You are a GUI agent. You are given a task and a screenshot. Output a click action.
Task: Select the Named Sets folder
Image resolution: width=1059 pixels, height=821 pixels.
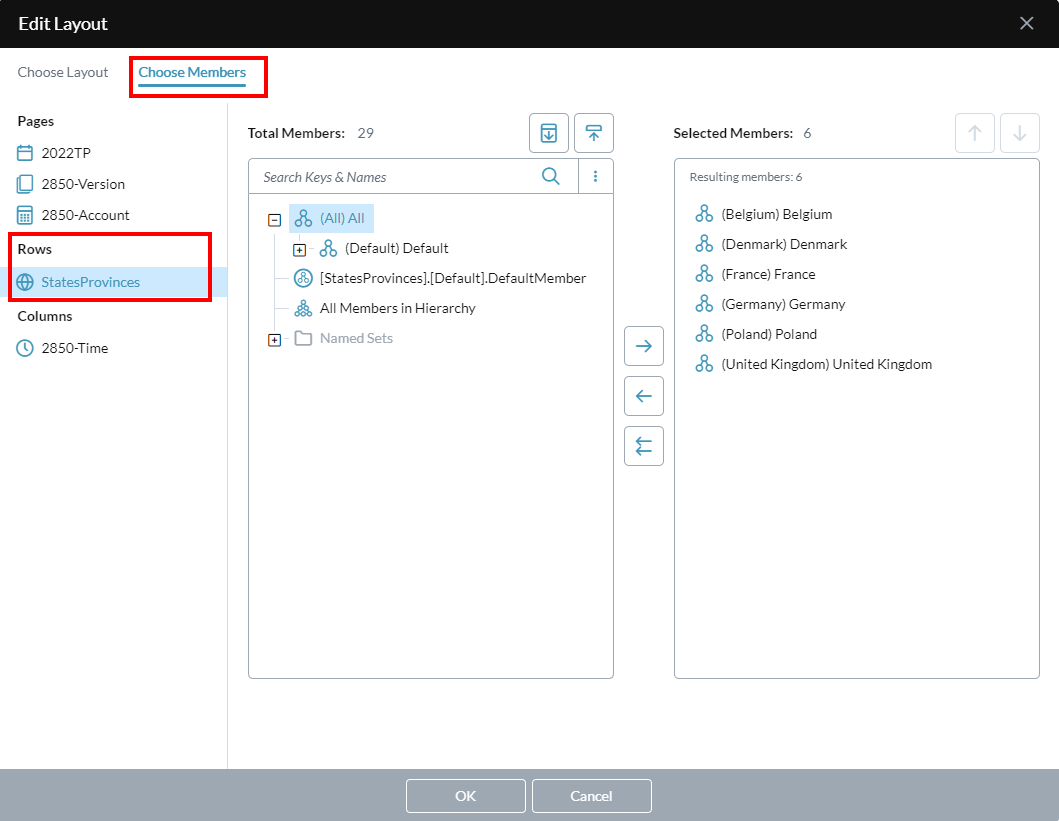356,338
